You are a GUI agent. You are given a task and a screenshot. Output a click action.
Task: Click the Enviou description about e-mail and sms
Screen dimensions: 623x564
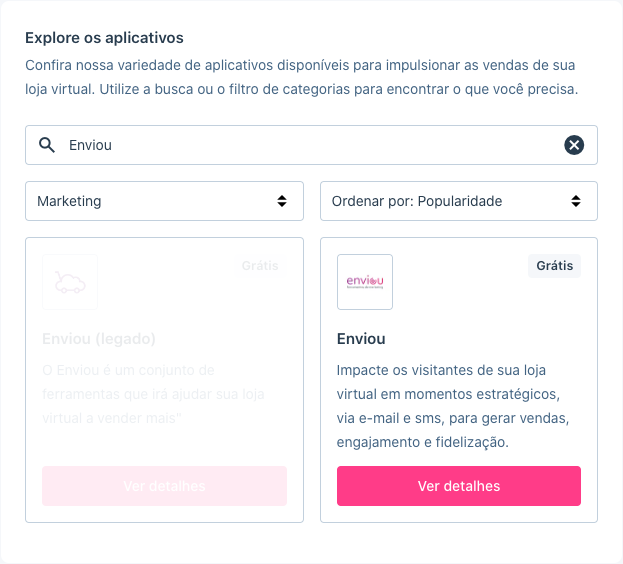[453, 406]
